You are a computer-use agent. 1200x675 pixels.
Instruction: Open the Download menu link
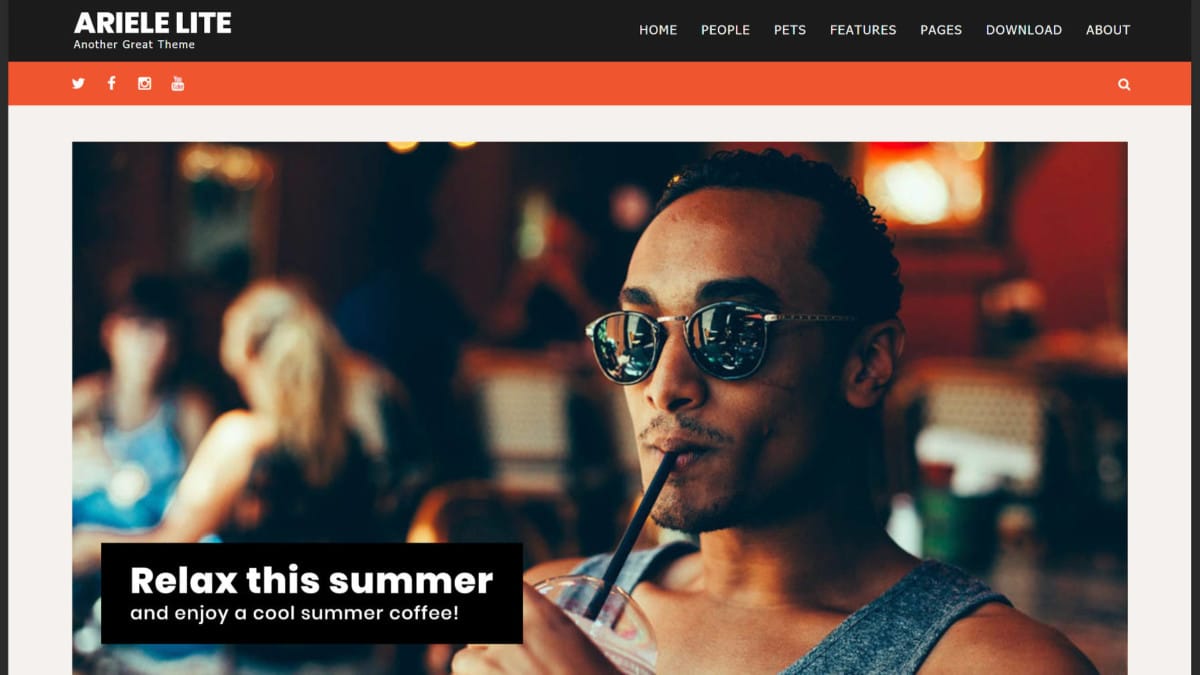click(x=1024, y=30)
